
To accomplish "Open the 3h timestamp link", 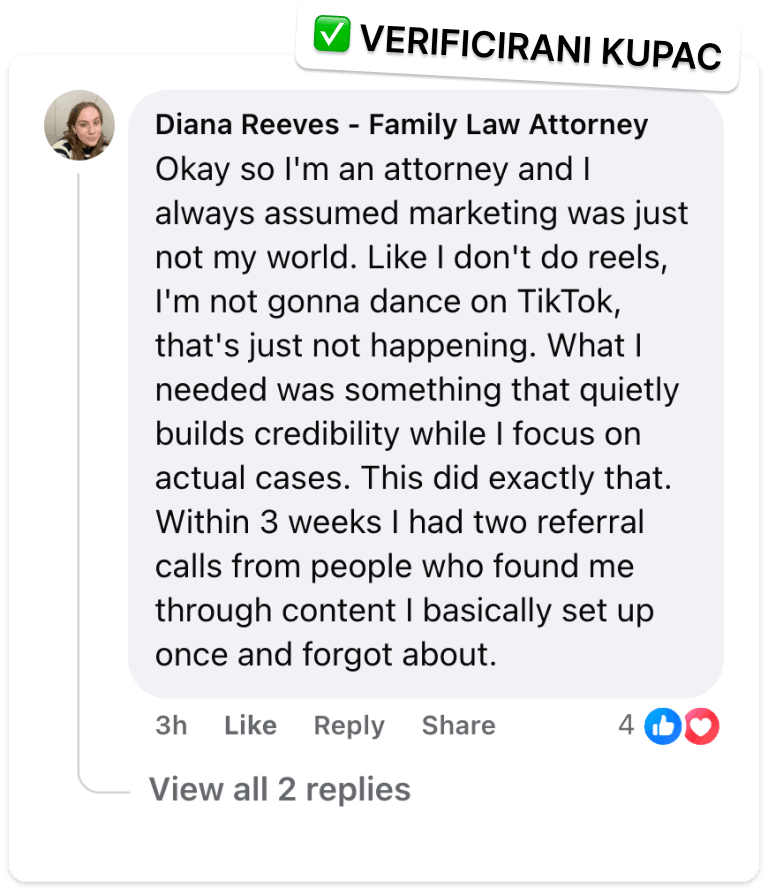I will (x=171, y=726).
